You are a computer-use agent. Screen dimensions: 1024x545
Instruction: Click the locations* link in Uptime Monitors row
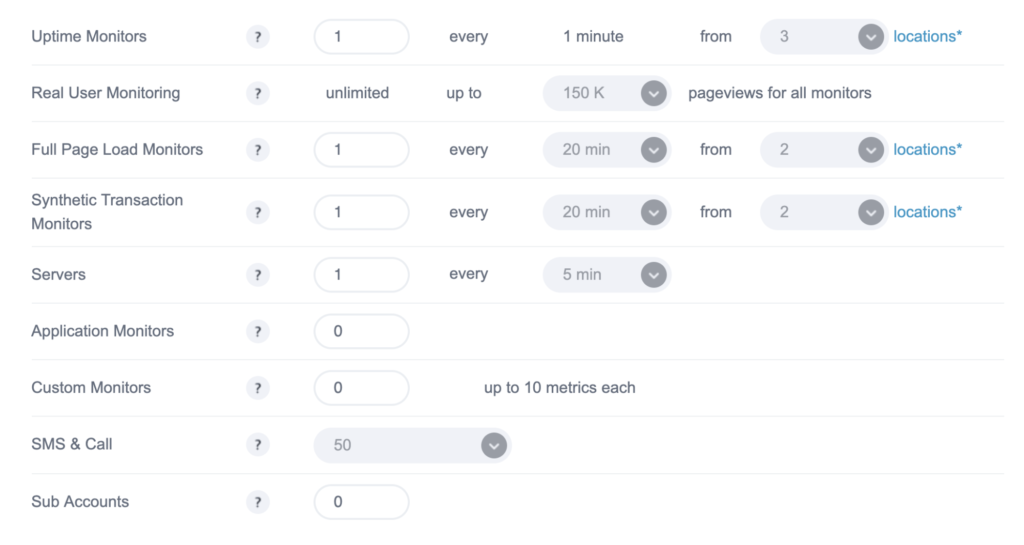927,37
